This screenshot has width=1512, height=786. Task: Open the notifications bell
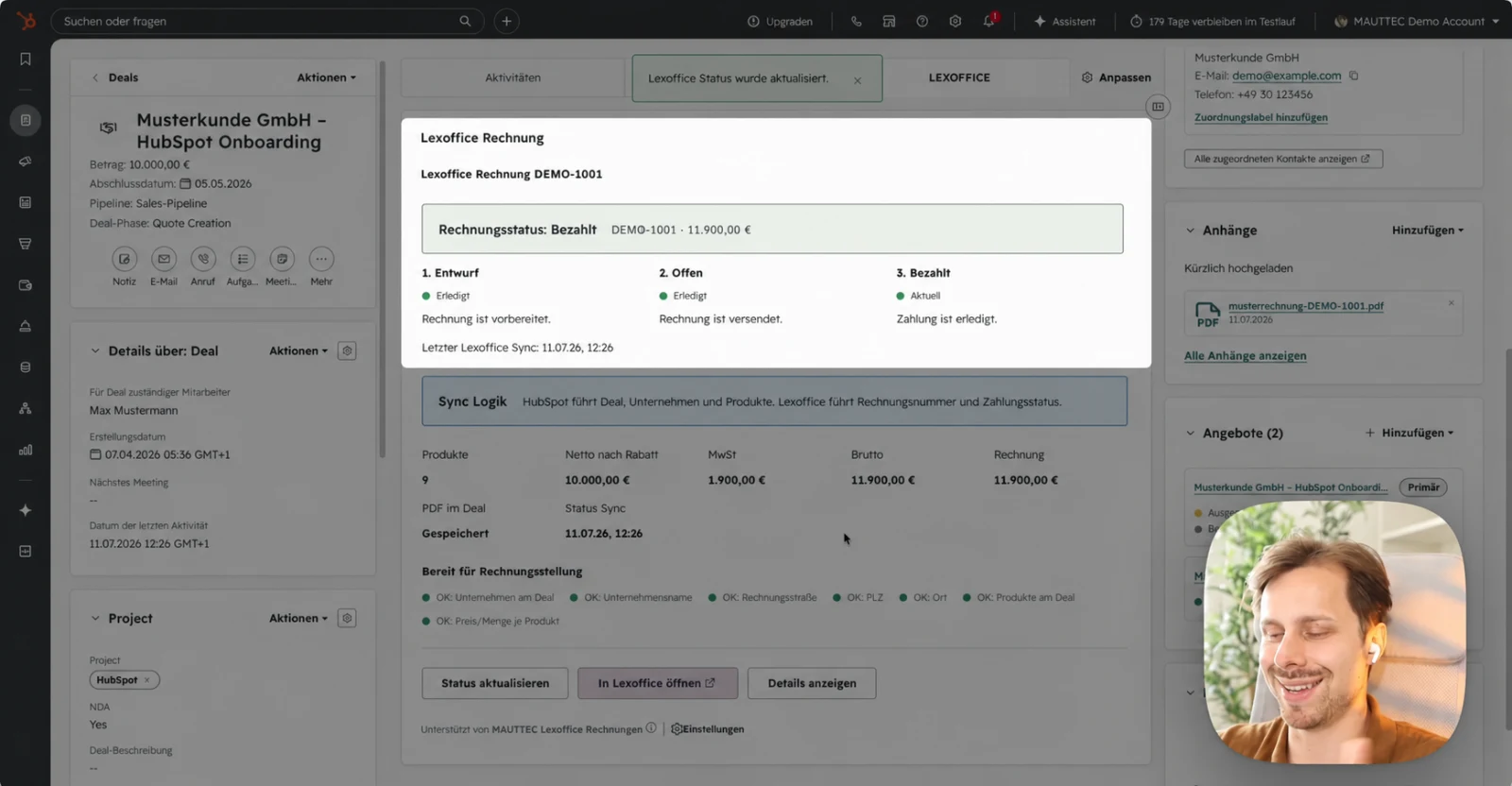[x=989, y=21]
